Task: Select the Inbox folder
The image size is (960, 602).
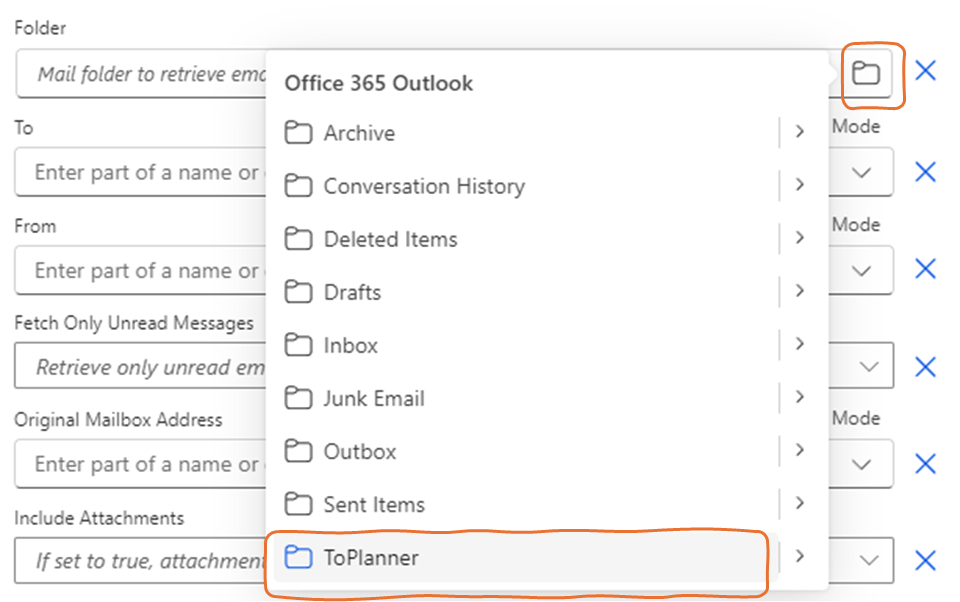Action: point(350,345)
